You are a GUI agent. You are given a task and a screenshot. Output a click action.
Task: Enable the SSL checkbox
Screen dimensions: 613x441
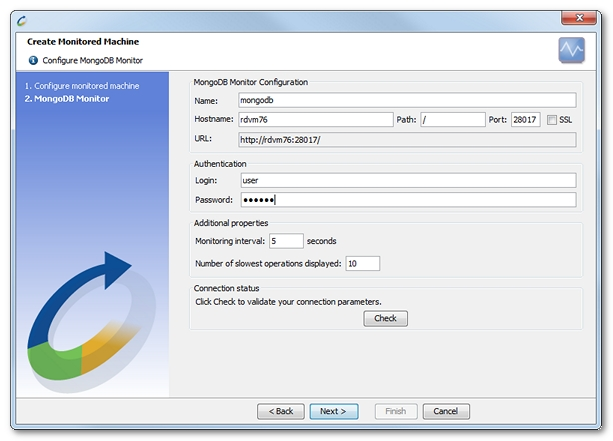pos(552,120)
